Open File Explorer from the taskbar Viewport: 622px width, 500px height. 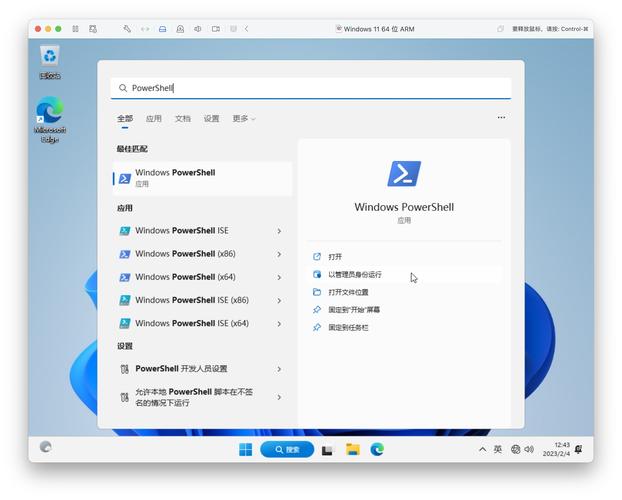pos(353,450)
